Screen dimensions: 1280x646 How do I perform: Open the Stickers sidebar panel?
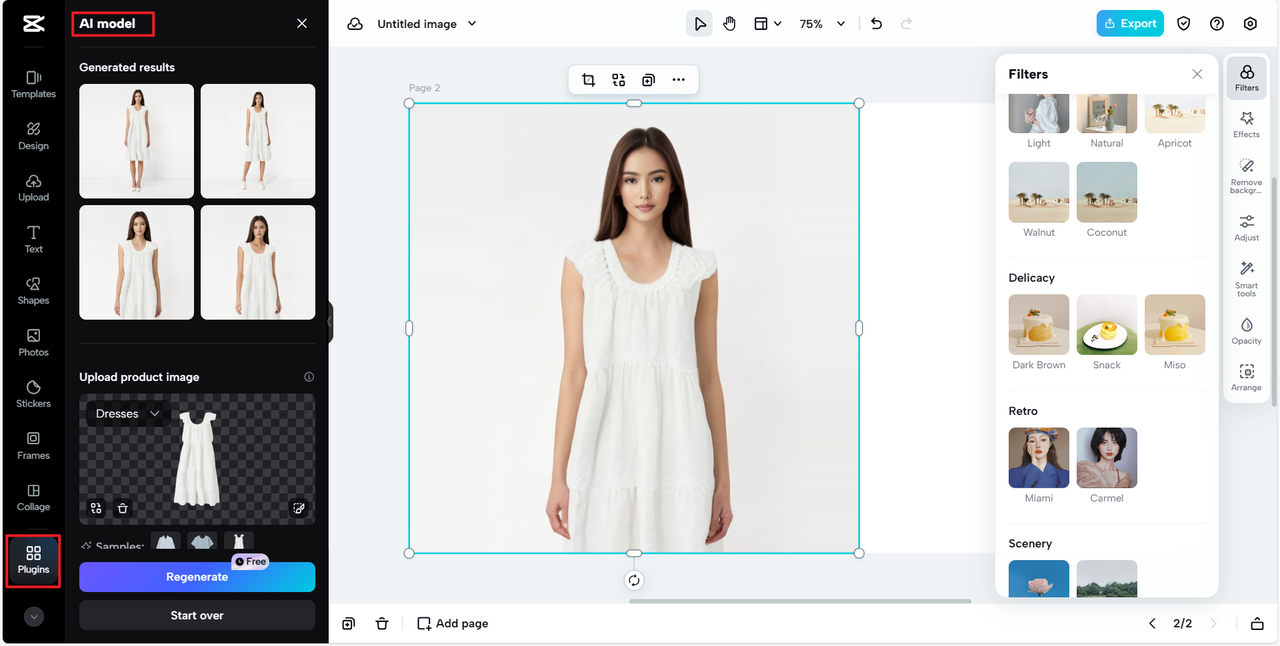[33, 394]
